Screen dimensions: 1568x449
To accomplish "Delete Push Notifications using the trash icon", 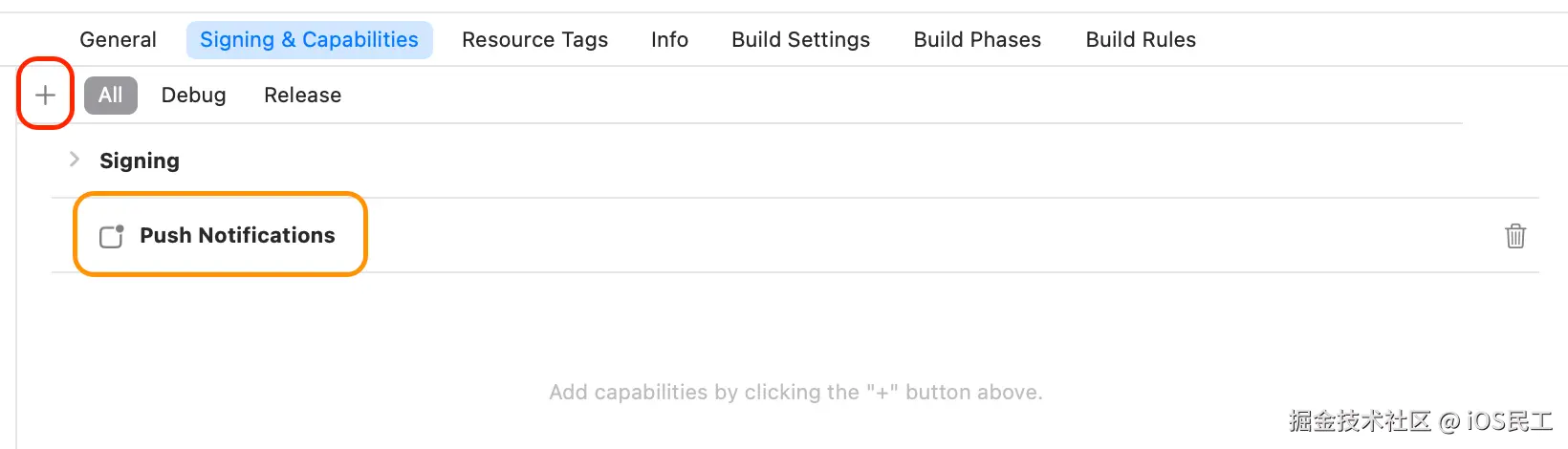I will 1515,236.
